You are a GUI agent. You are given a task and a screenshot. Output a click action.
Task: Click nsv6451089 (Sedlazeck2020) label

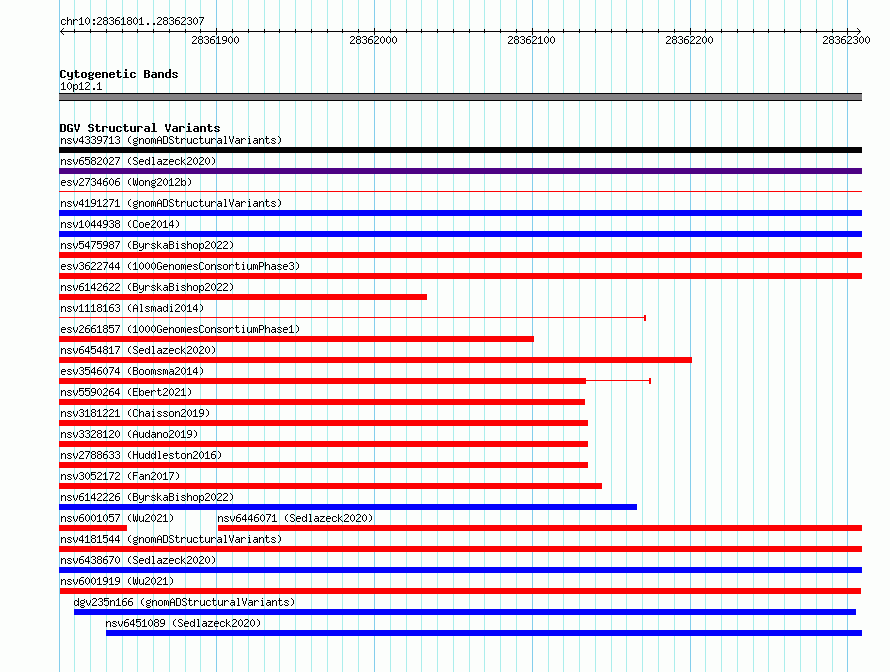click(x=183, y=623)
